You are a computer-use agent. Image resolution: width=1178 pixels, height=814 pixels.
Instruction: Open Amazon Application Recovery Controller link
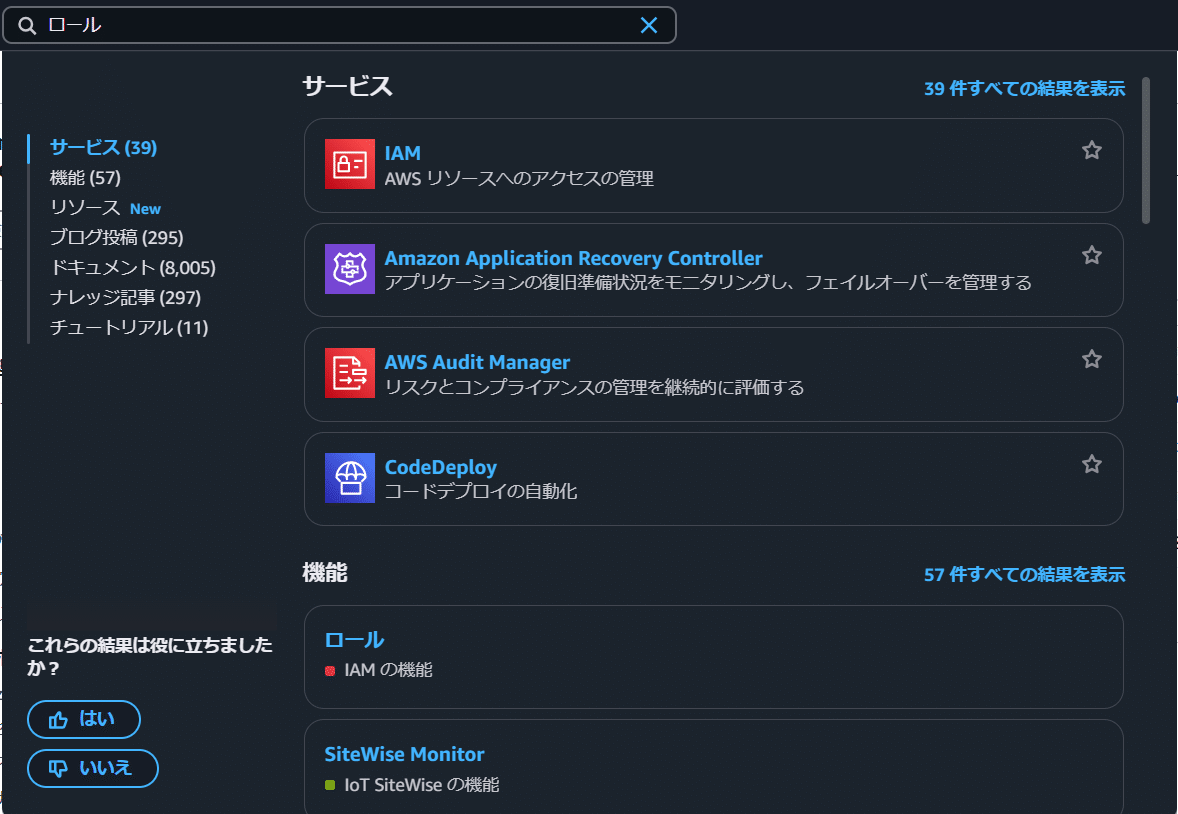(573, 258)
